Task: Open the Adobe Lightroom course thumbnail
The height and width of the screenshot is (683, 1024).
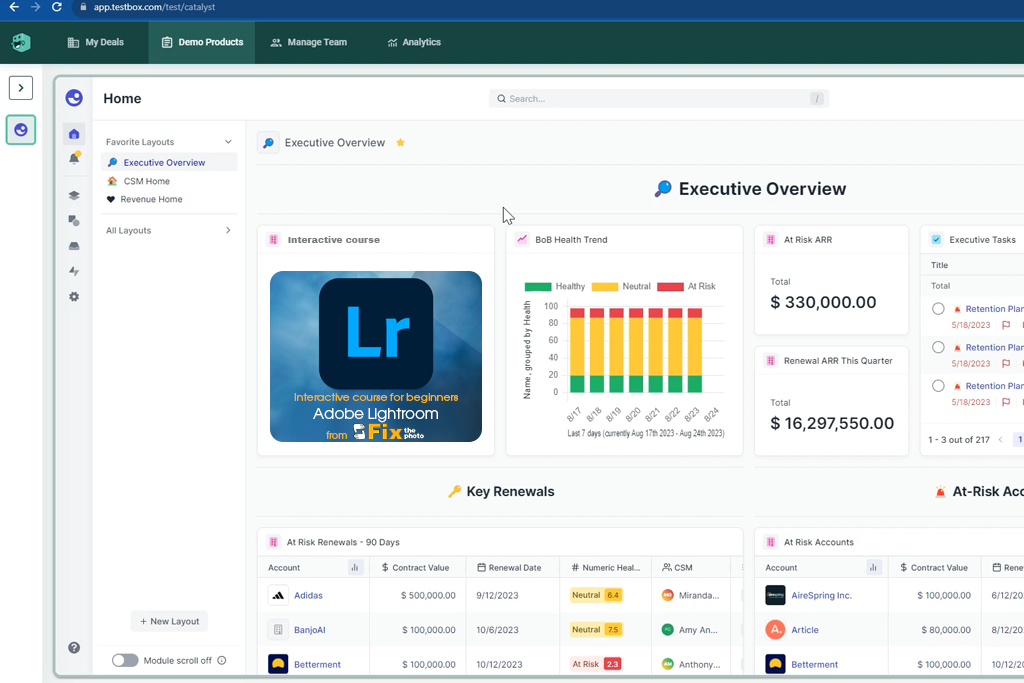Action: 376,357
